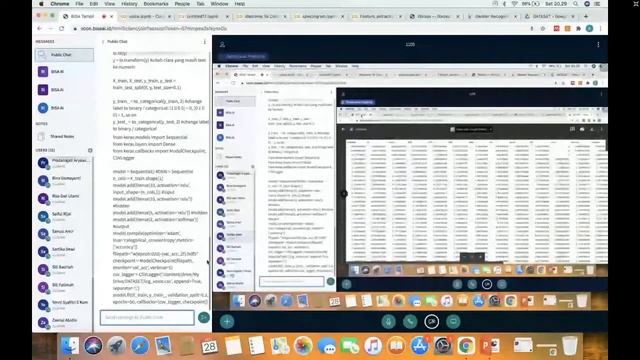640x360 pixels.
Task: Switch to the untitled ipynb browser tab
Action: [202, 16]
